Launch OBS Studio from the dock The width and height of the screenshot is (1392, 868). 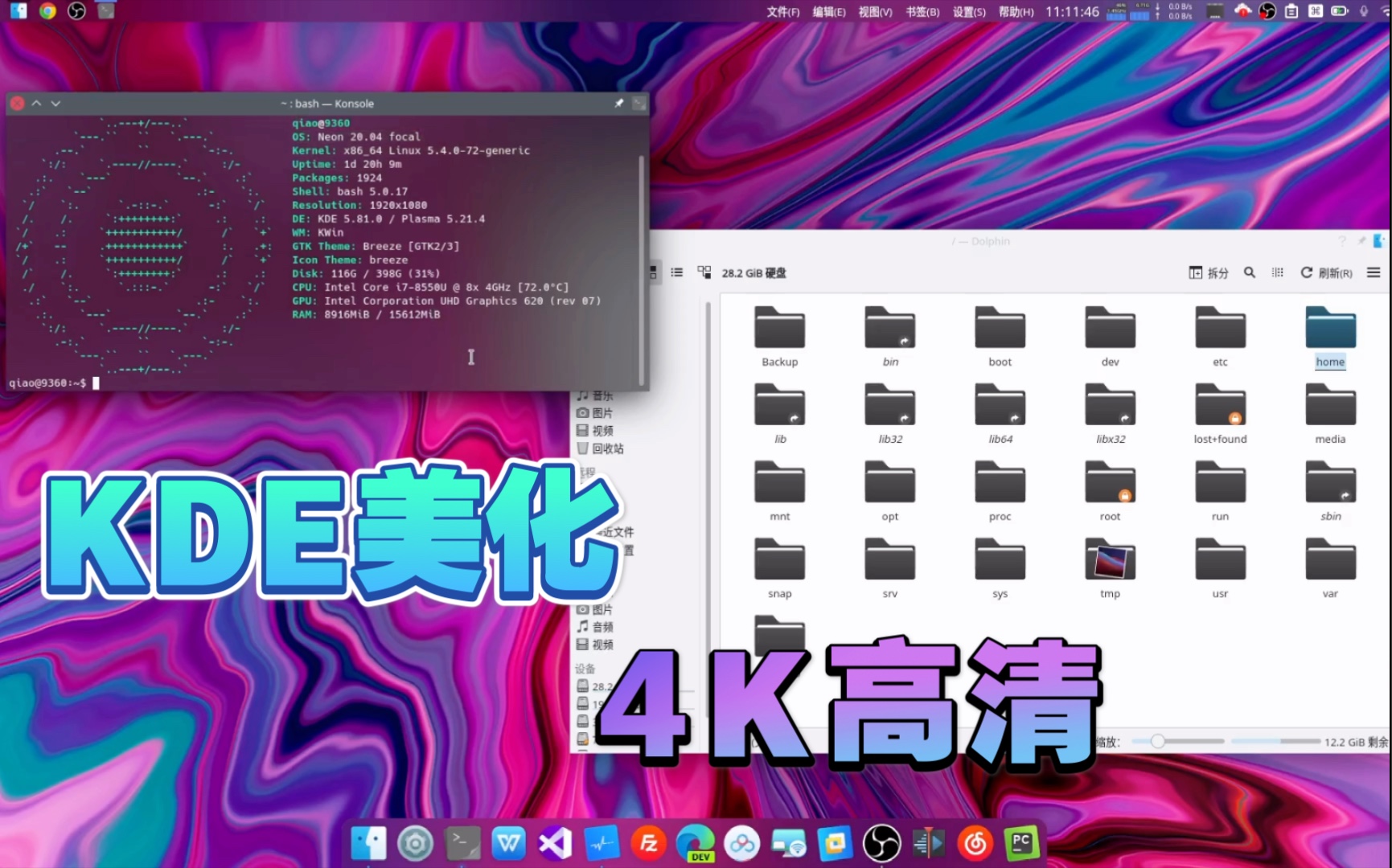click(882, 843)
